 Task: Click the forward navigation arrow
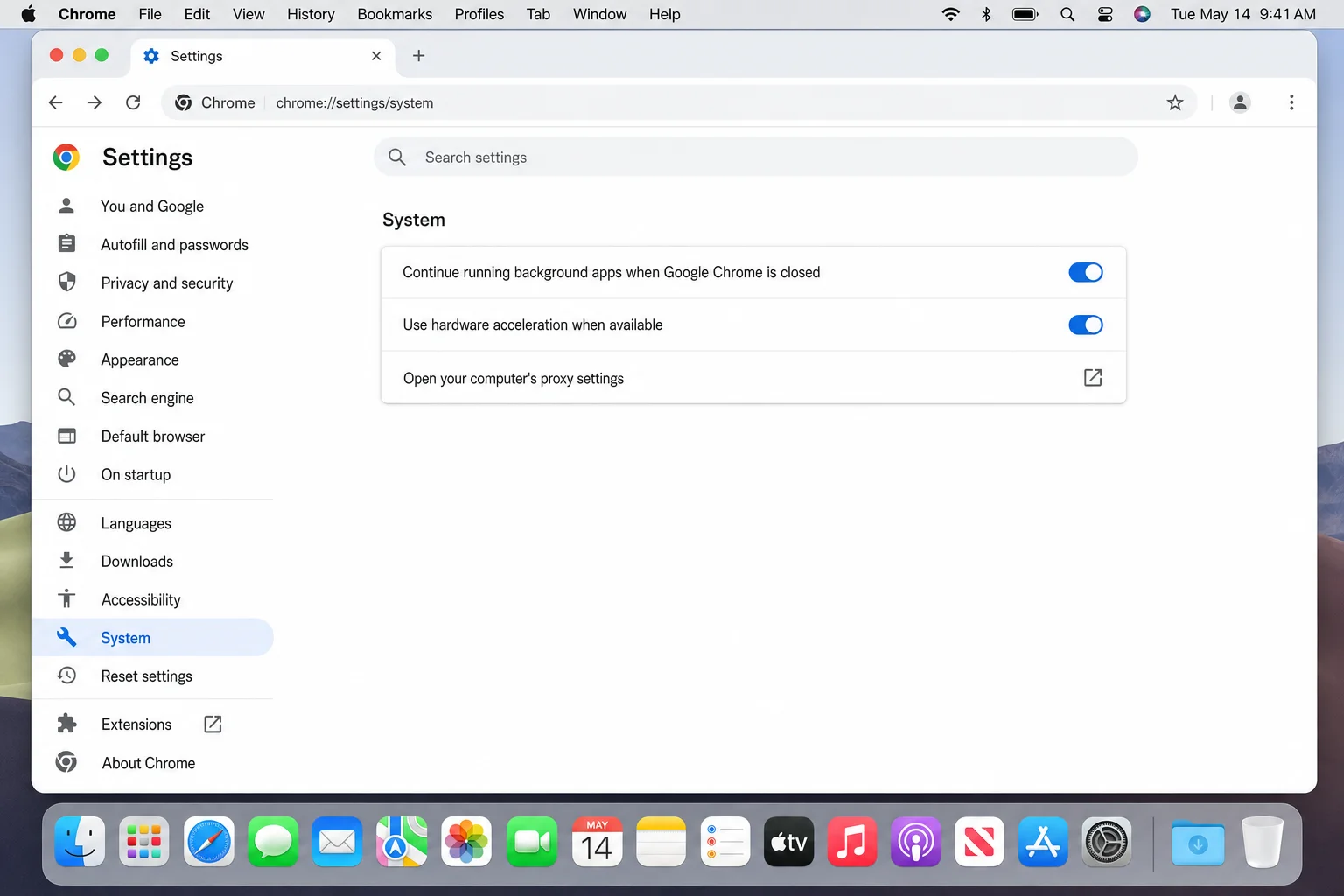pyautogui.click(x=94, y=102)
